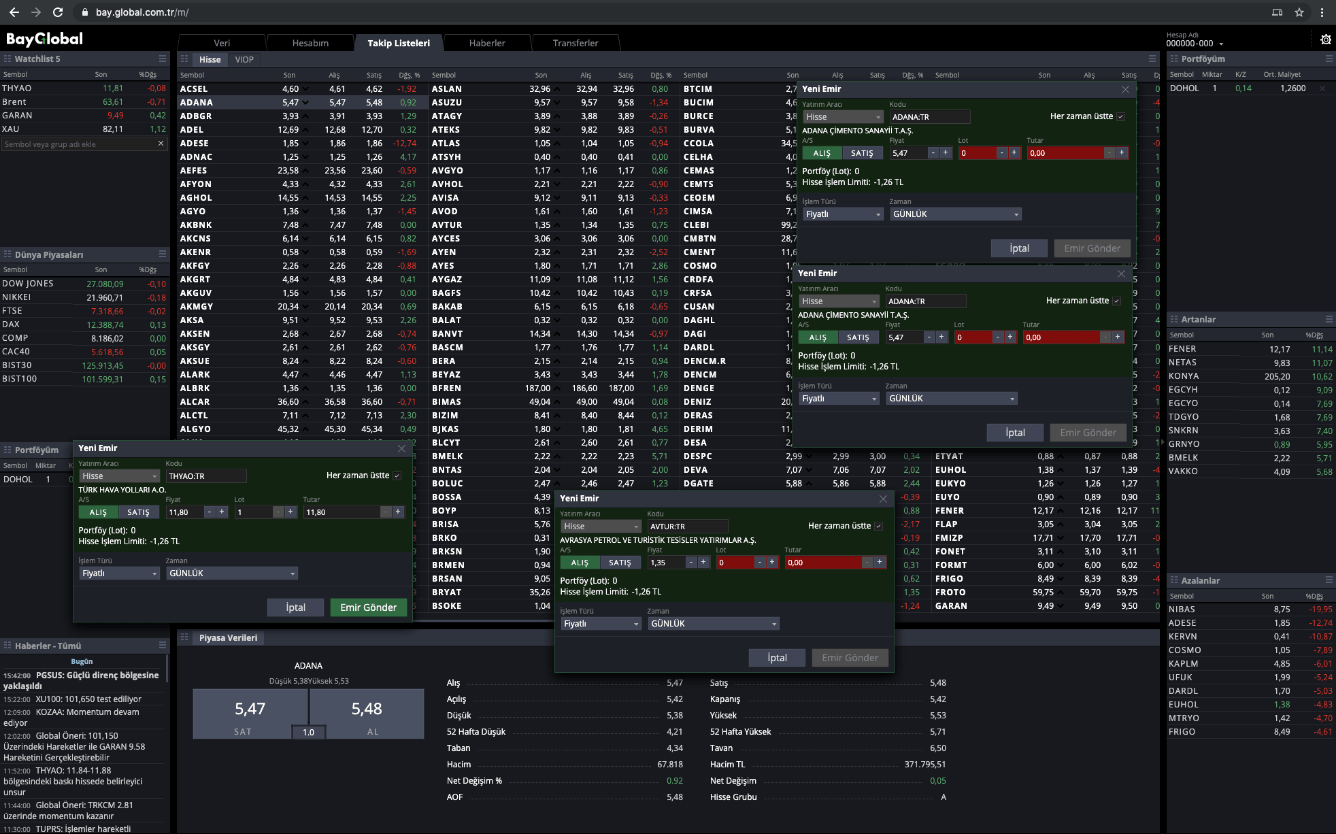Bookmark page with the star icon
Viewport: 1336px width, 834px height.
pyautogui.click(x=1299, y=12)
